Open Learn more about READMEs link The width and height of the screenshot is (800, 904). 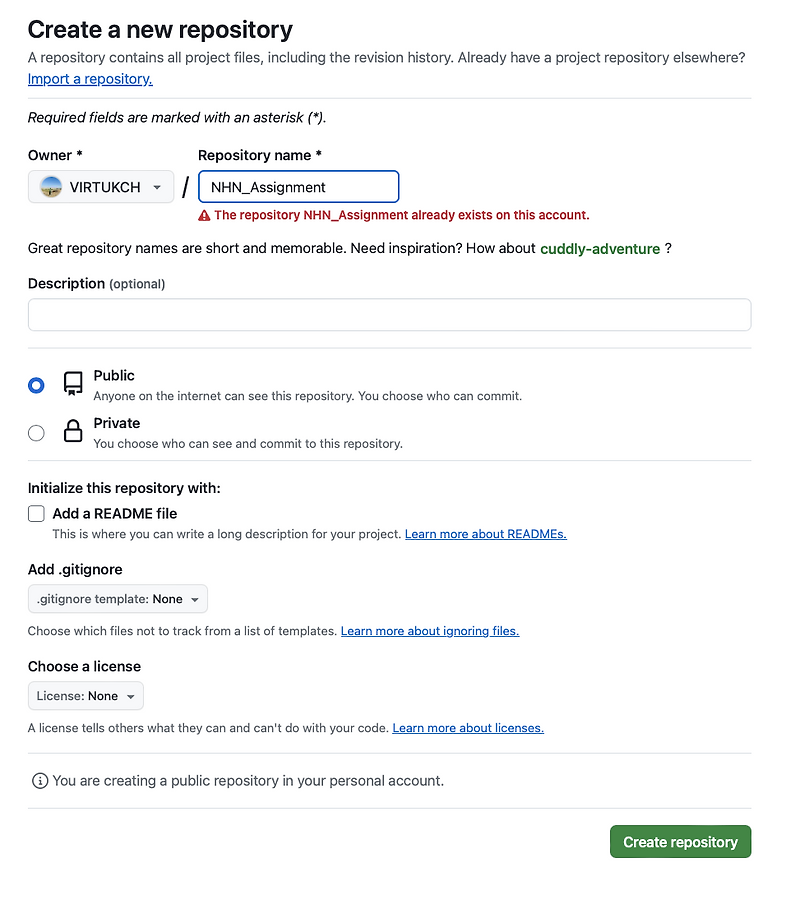point(485,534)
